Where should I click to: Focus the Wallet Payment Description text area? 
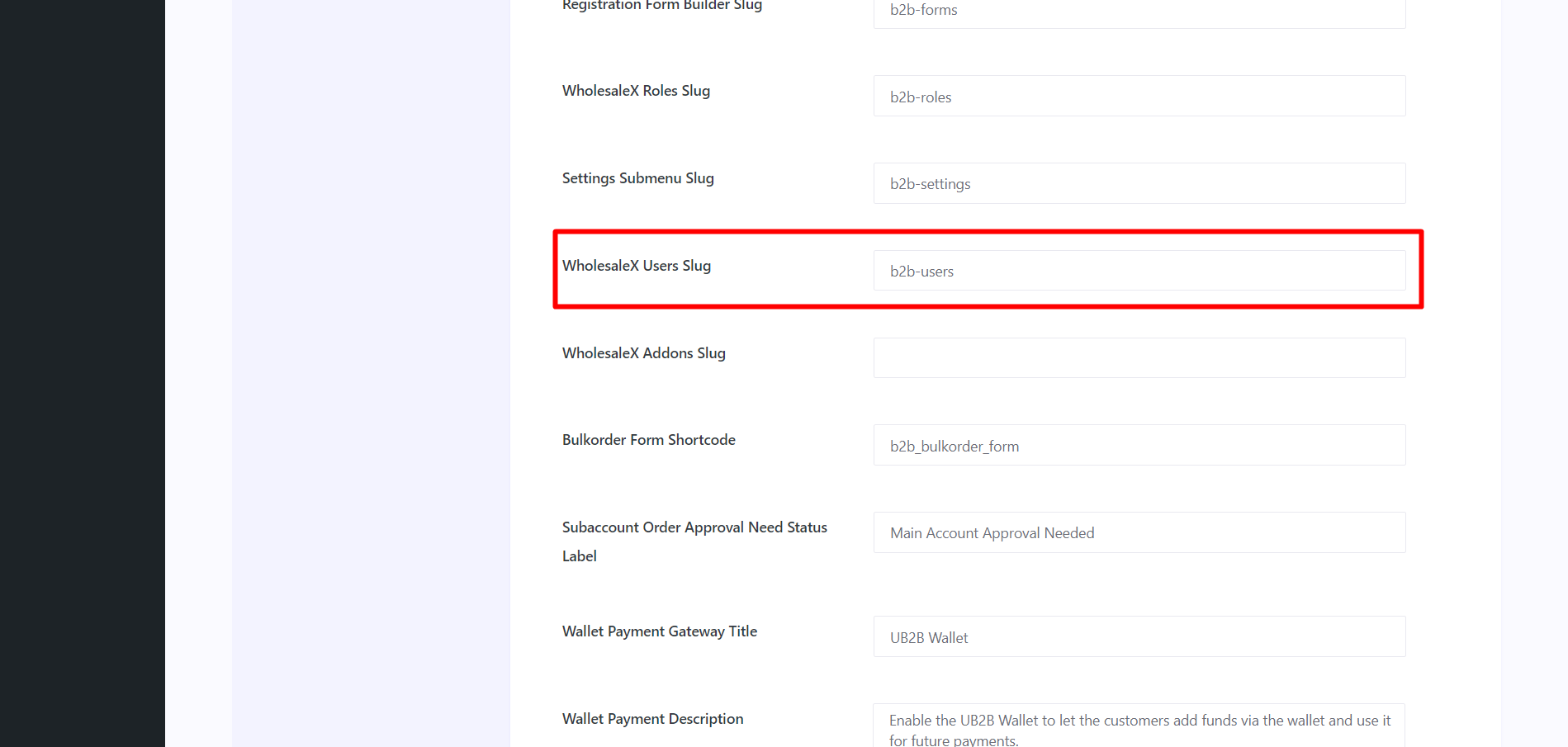pos(1139,726)
